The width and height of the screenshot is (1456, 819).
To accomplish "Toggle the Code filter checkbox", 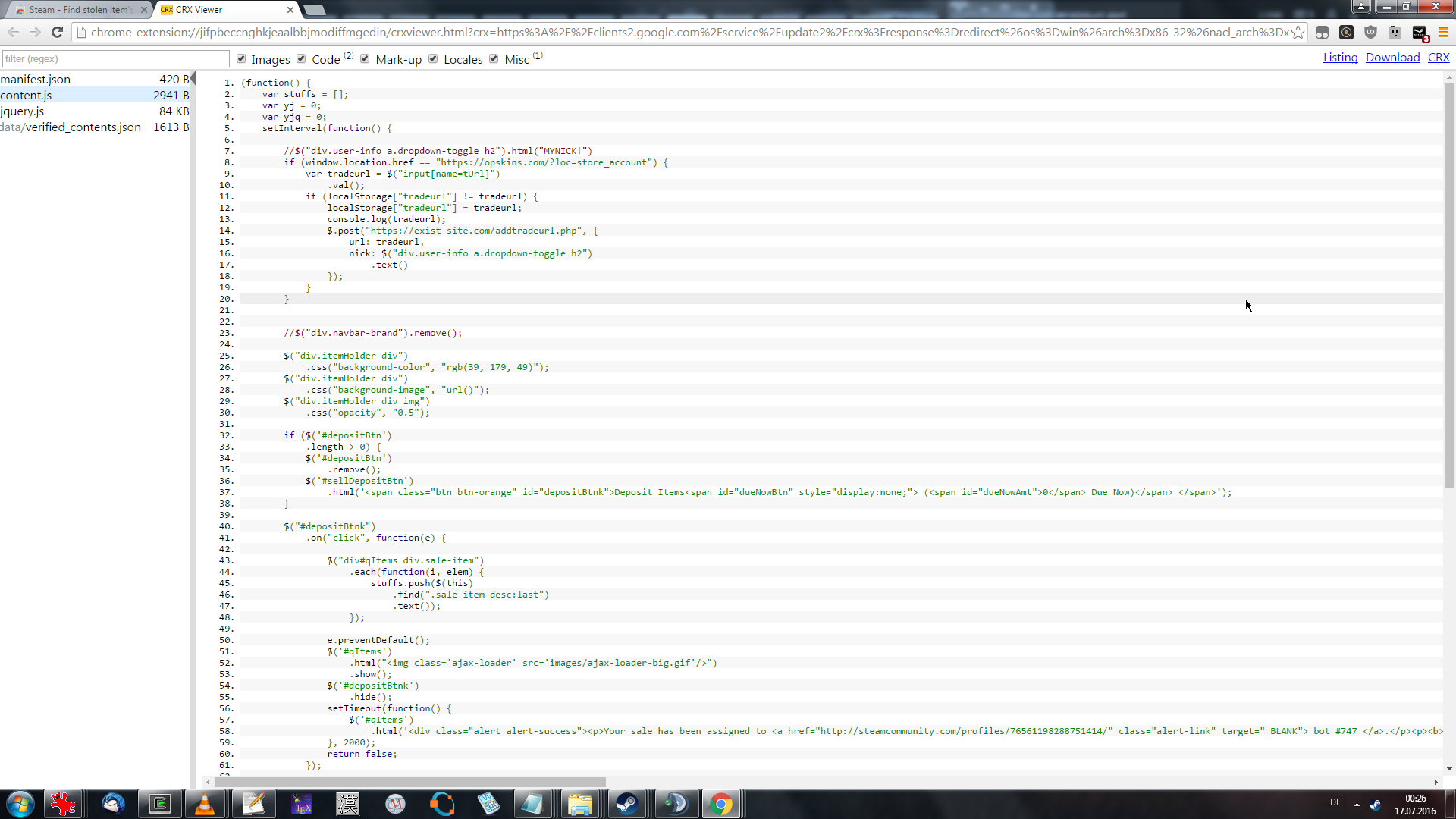I will [301, 59].
